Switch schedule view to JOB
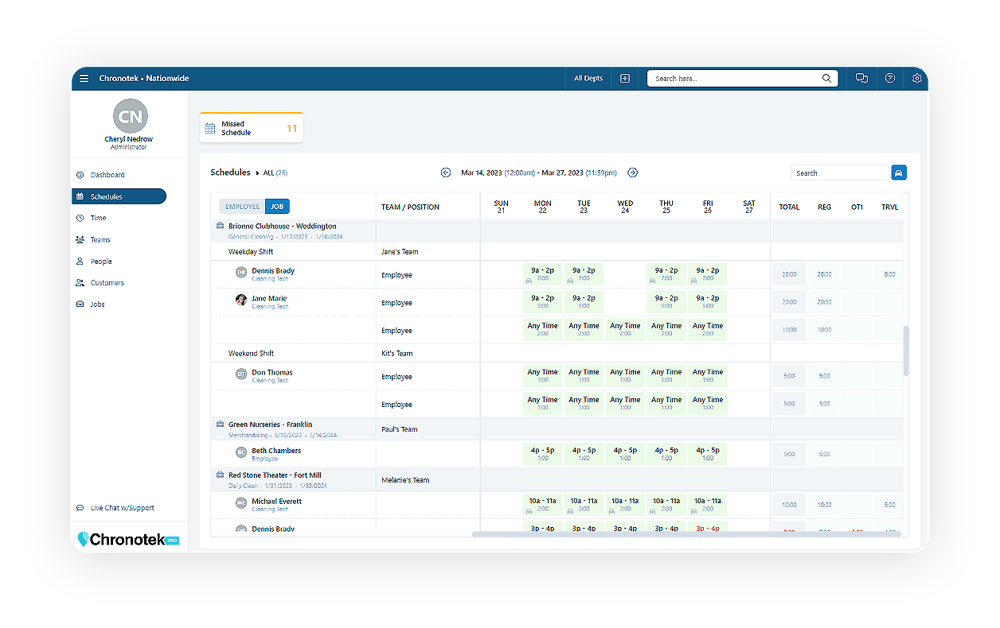This screenshot has height=628, width=1000. click(277, 207)
